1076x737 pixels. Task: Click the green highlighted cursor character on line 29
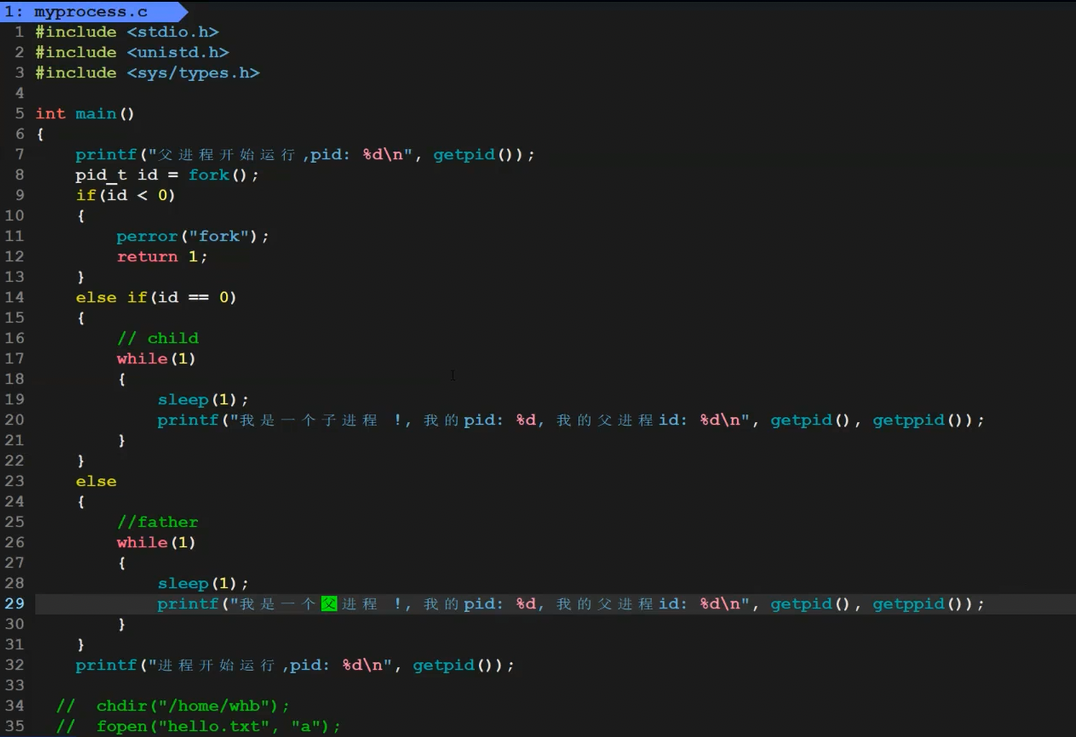click(x=329, y=604)
